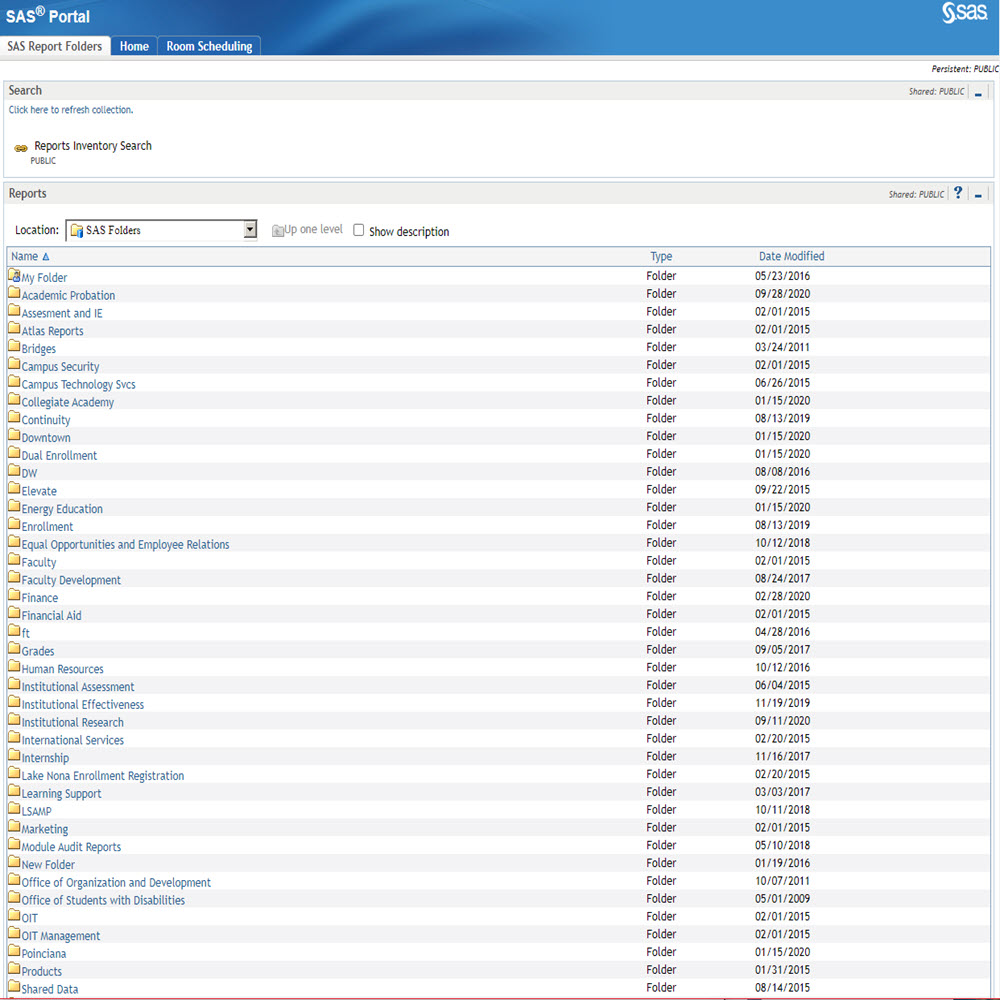Collapse the Search panel
Screen dimensions: 1000x1000
(977, 92)
